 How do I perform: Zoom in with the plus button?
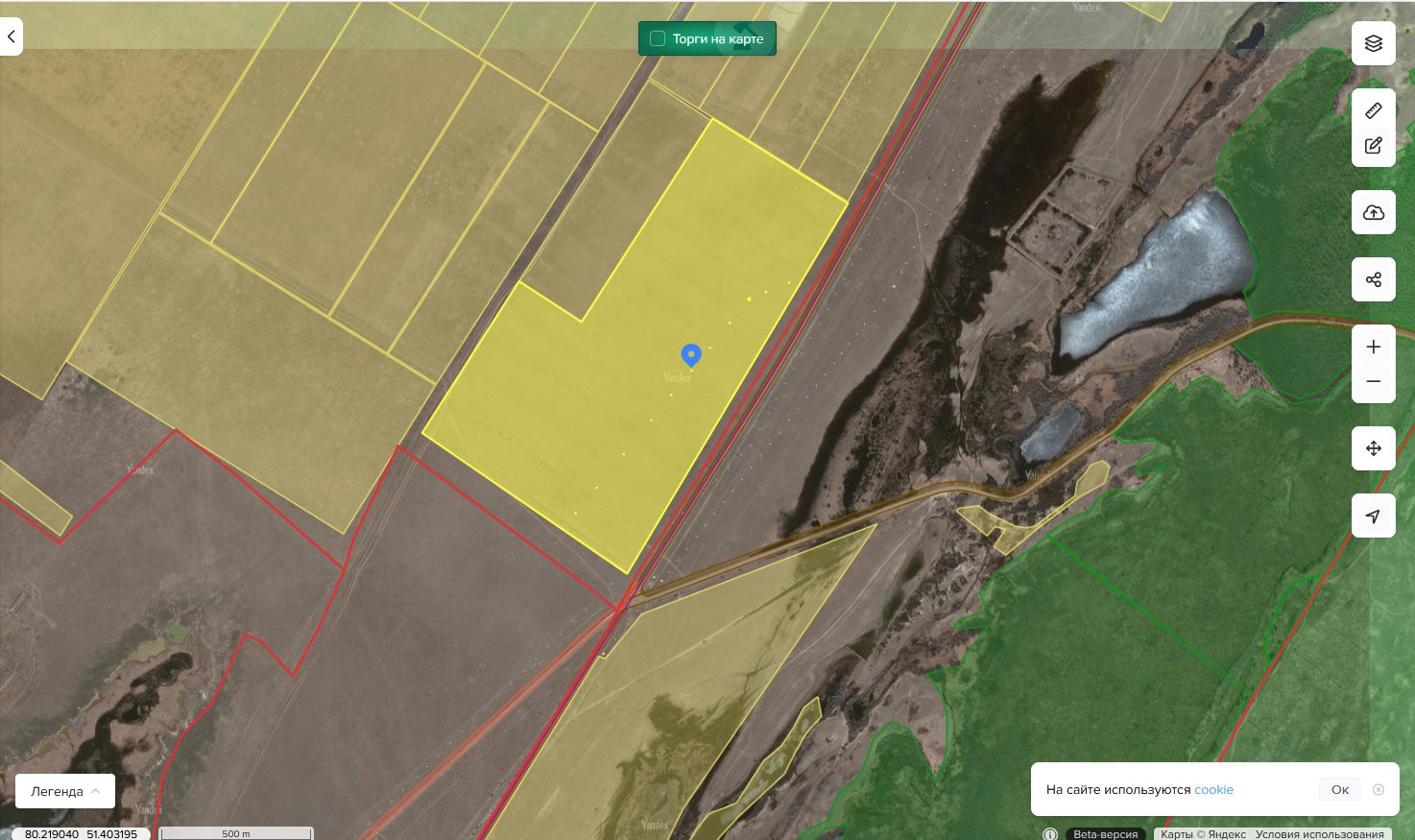coord(1374,347)
